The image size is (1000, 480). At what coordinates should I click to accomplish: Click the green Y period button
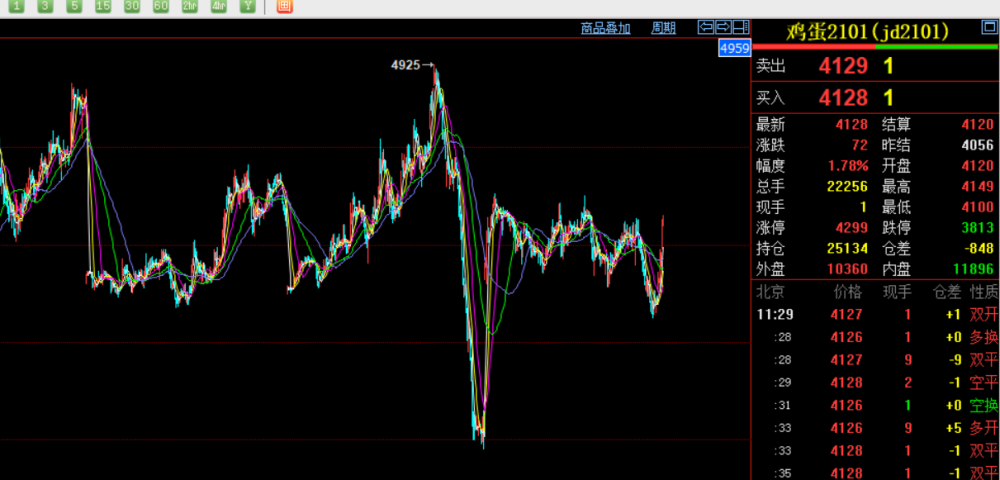click(247, 6)
